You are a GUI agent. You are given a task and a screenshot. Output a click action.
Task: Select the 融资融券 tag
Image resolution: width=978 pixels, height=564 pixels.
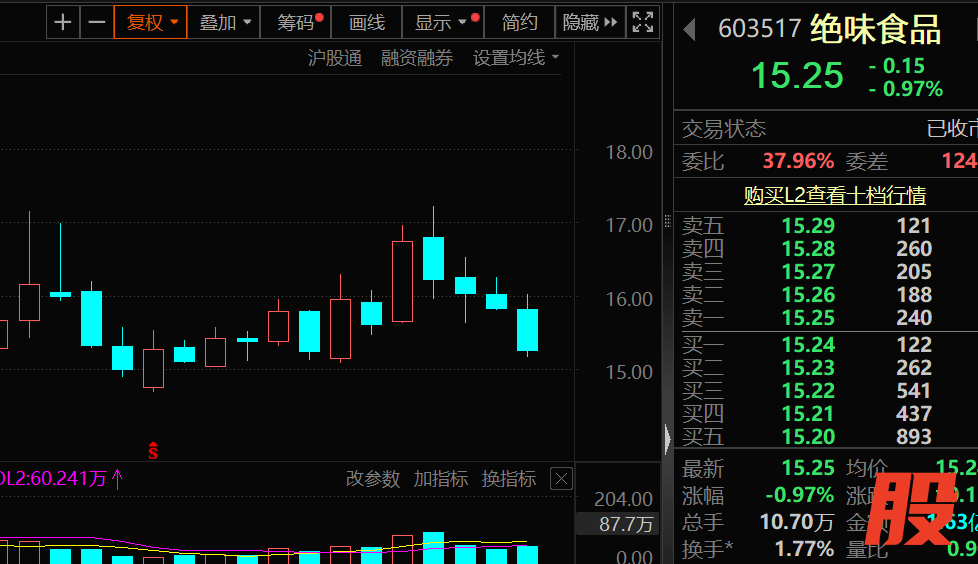coord(417,58)
